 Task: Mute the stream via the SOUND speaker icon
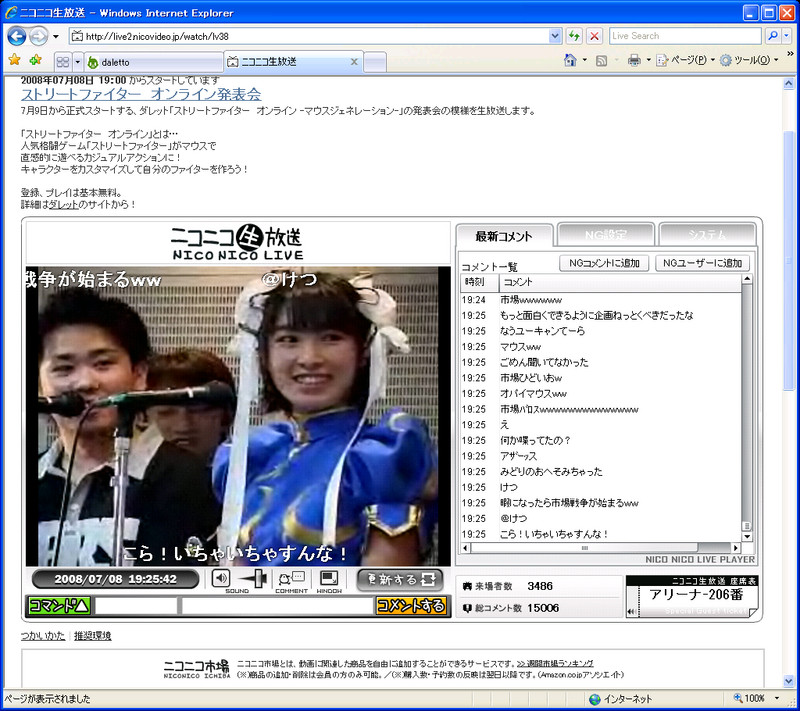coord(222,578)
